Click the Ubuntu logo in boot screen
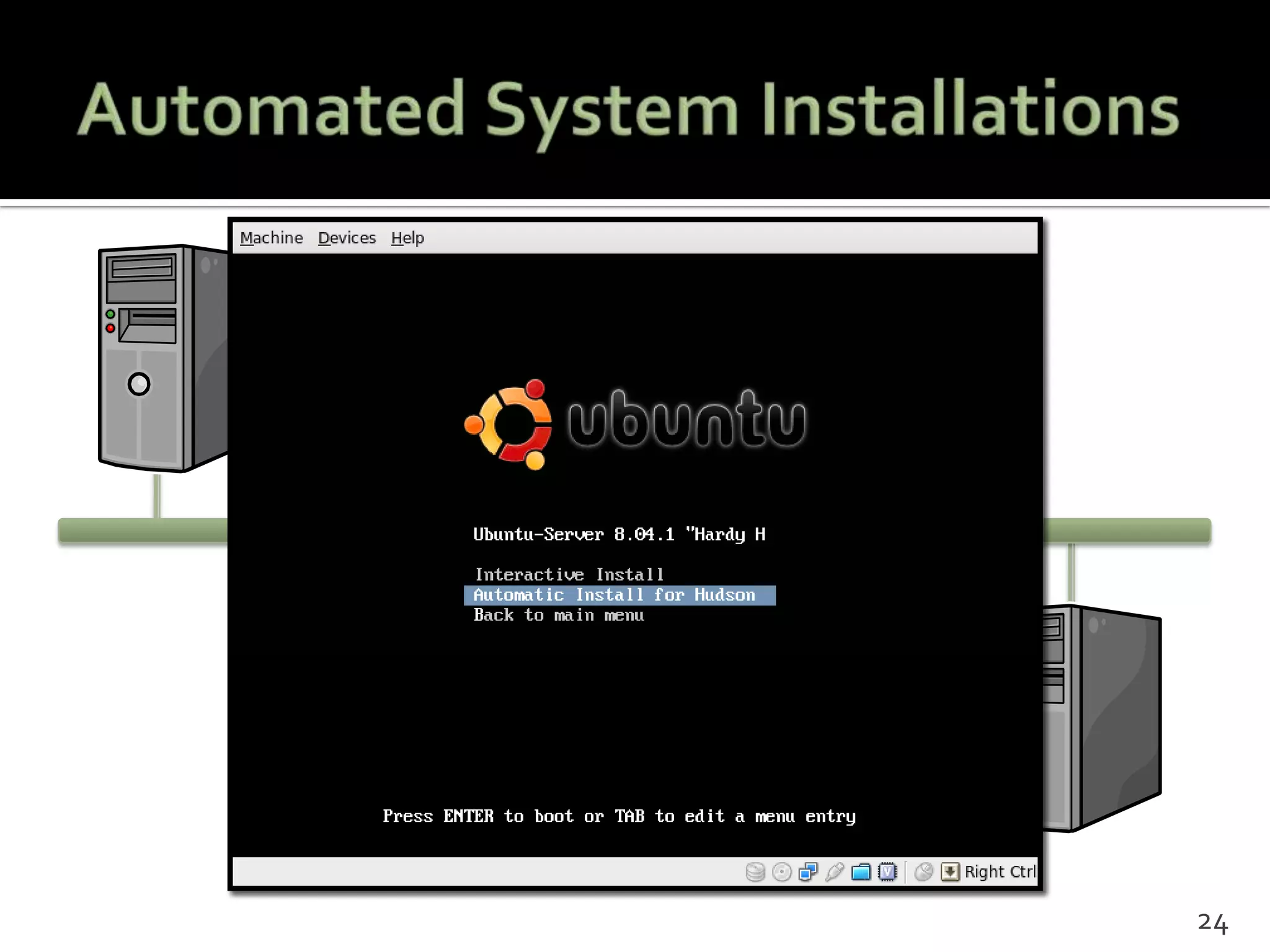The height and width of the screenshot is (952, 1270). (635, 424)
